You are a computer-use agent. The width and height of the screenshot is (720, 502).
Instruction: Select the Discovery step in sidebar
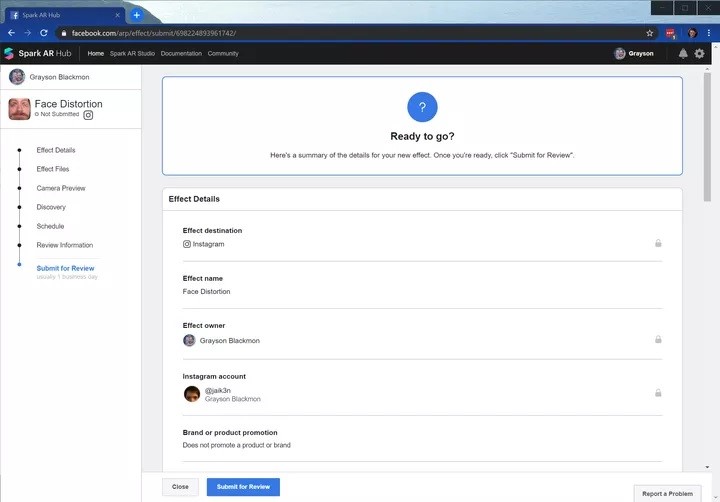(x=51, y=207)
